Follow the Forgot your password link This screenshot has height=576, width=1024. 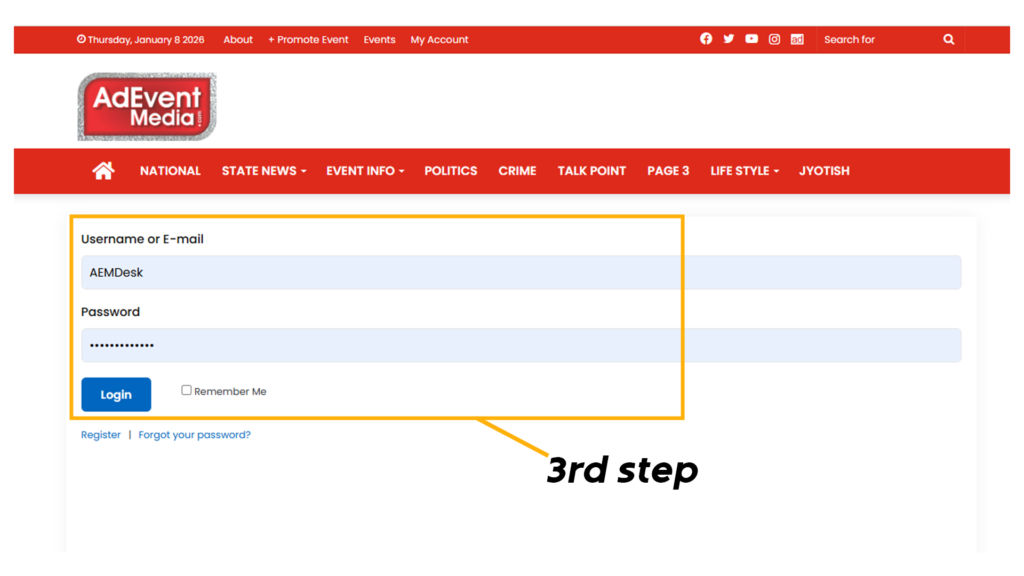click(x=194, y=435)
